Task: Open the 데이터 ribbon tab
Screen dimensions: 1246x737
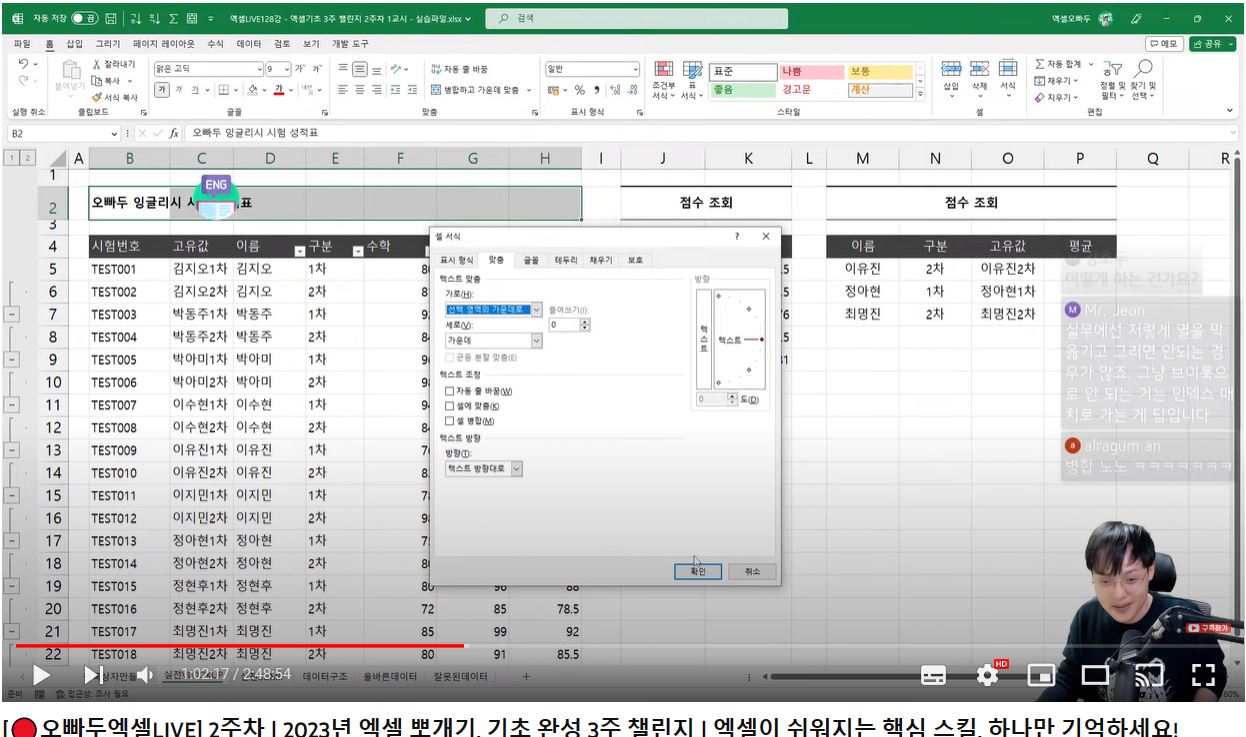Action: pos(249,44)
